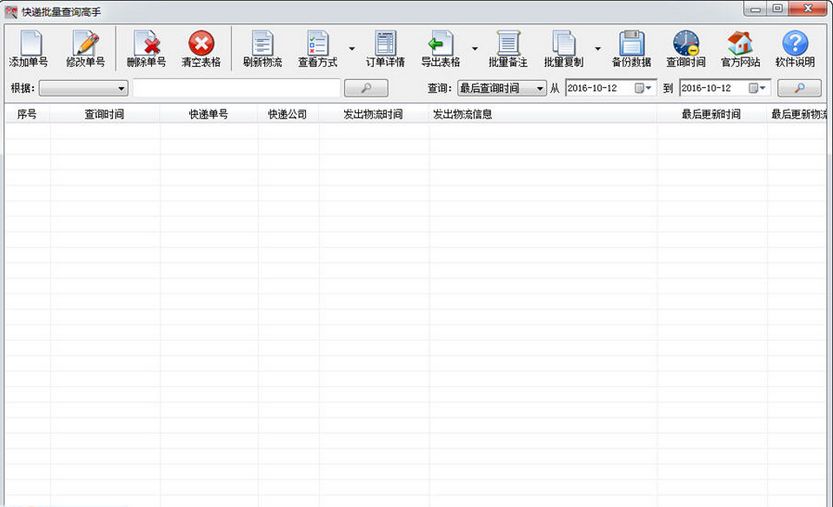The height and width of the screenshot is (507, 833).
Task: Click the 批量复制 batch copy icon
Action: click(x=564, y=49)
